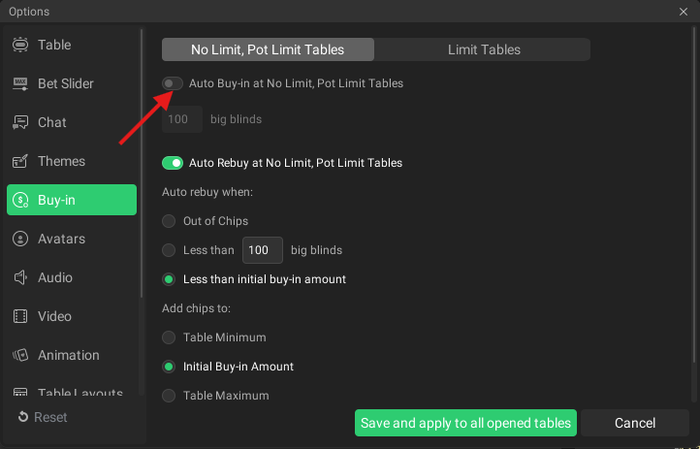
Task: Switch to the Limit Tables tab
Action: pos(482,49)
